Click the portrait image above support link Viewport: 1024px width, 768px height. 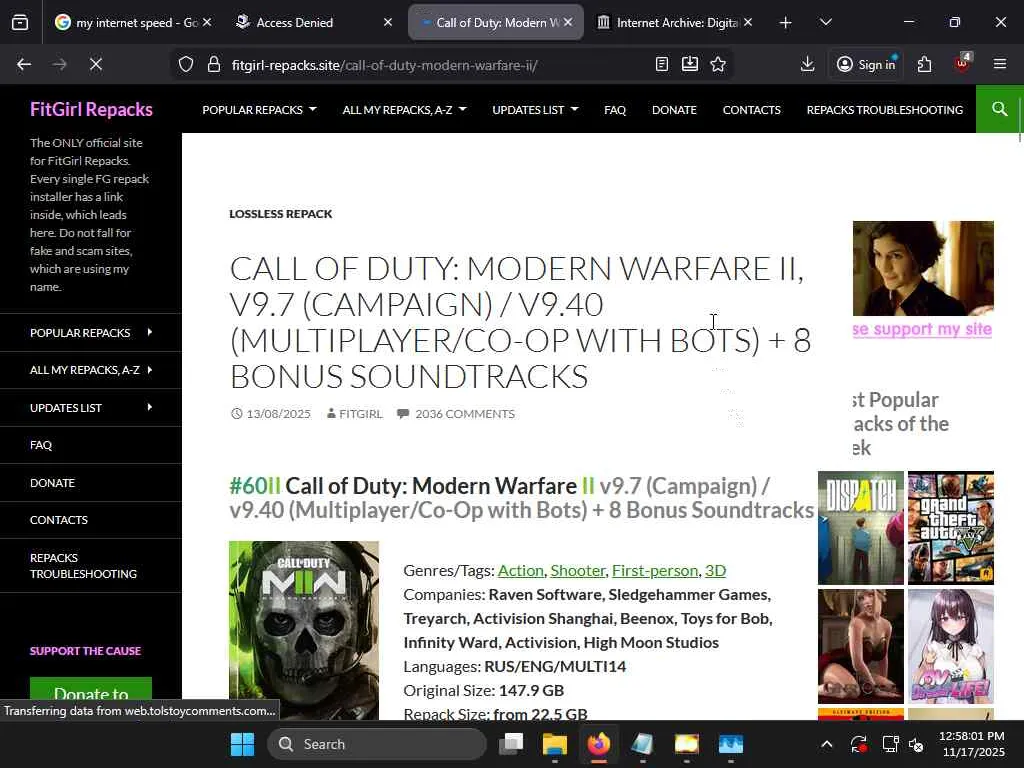(x=923, y=268)
